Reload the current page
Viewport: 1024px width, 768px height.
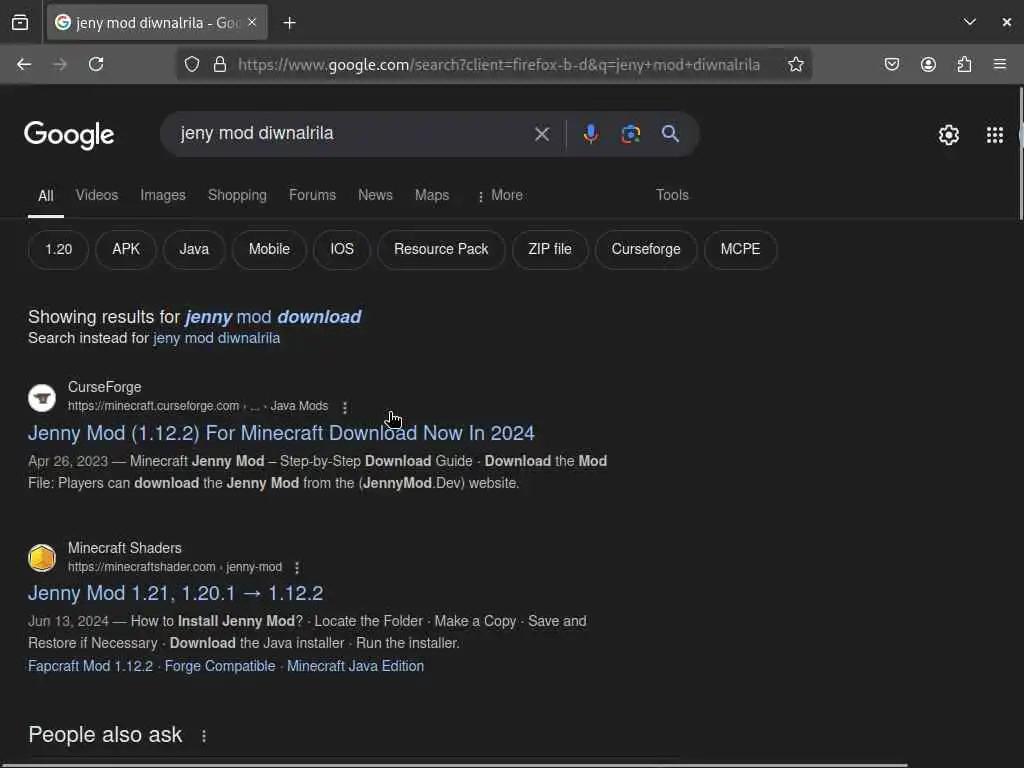pyautogui.click(x=96, y=64)
